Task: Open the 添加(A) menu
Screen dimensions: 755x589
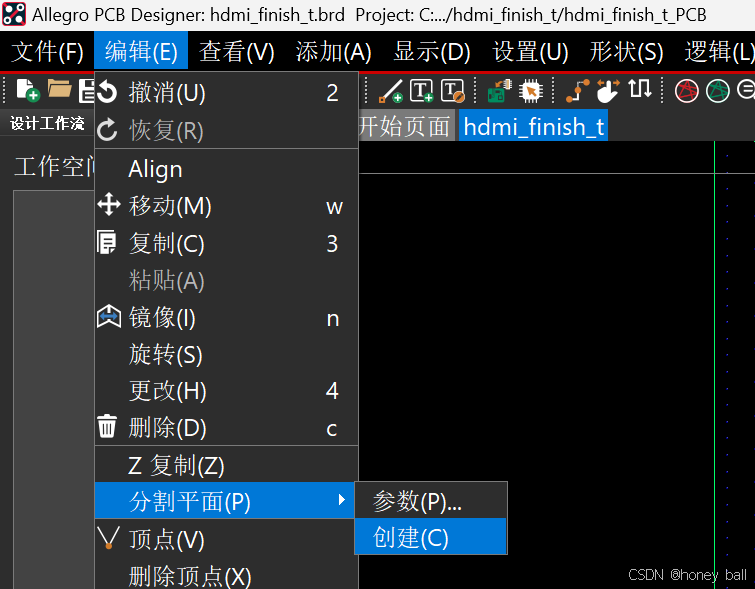Action: coord(333,52)
